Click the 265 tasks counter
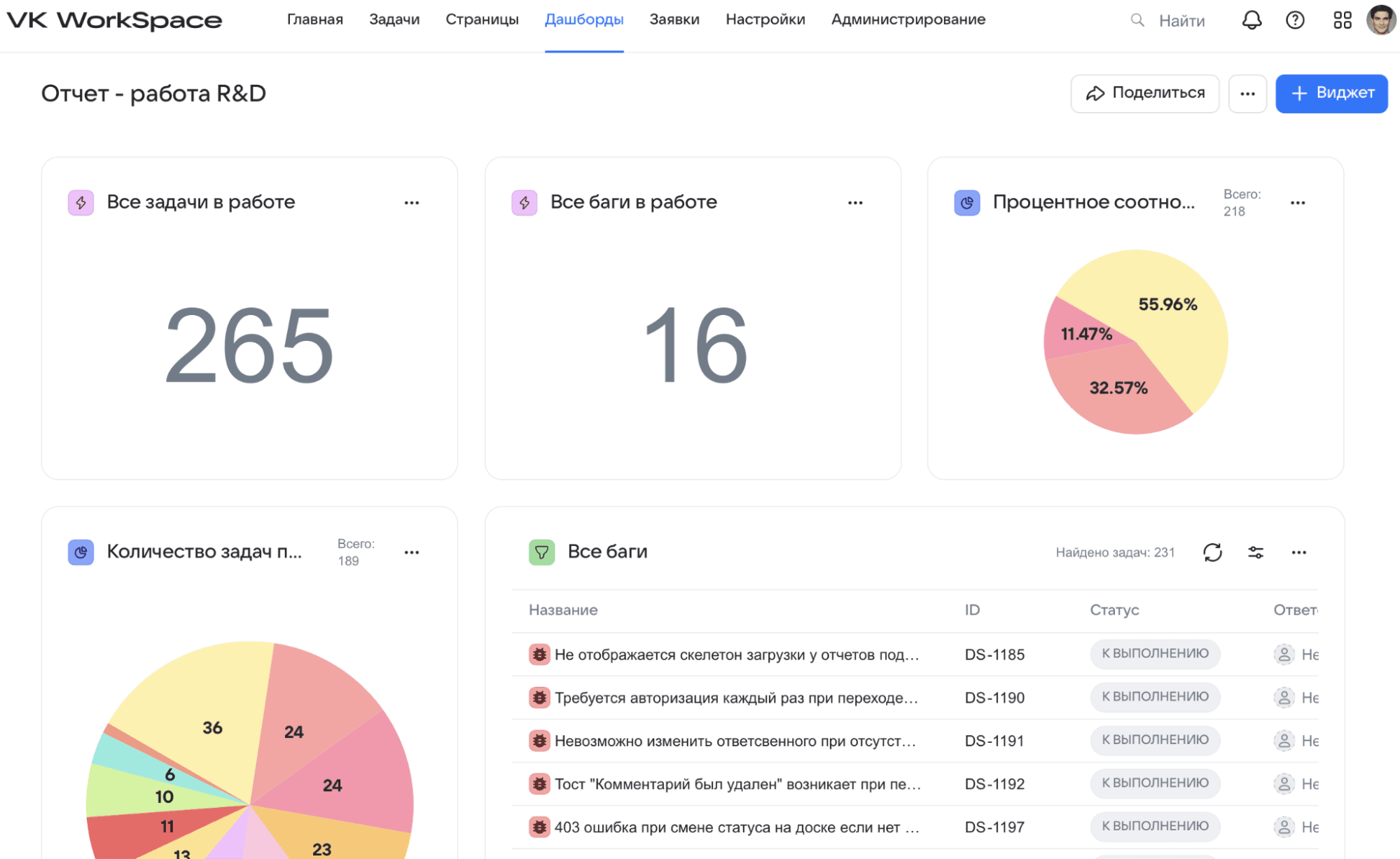Viewport: 1400px width, 859px height. tap(249, 344)
